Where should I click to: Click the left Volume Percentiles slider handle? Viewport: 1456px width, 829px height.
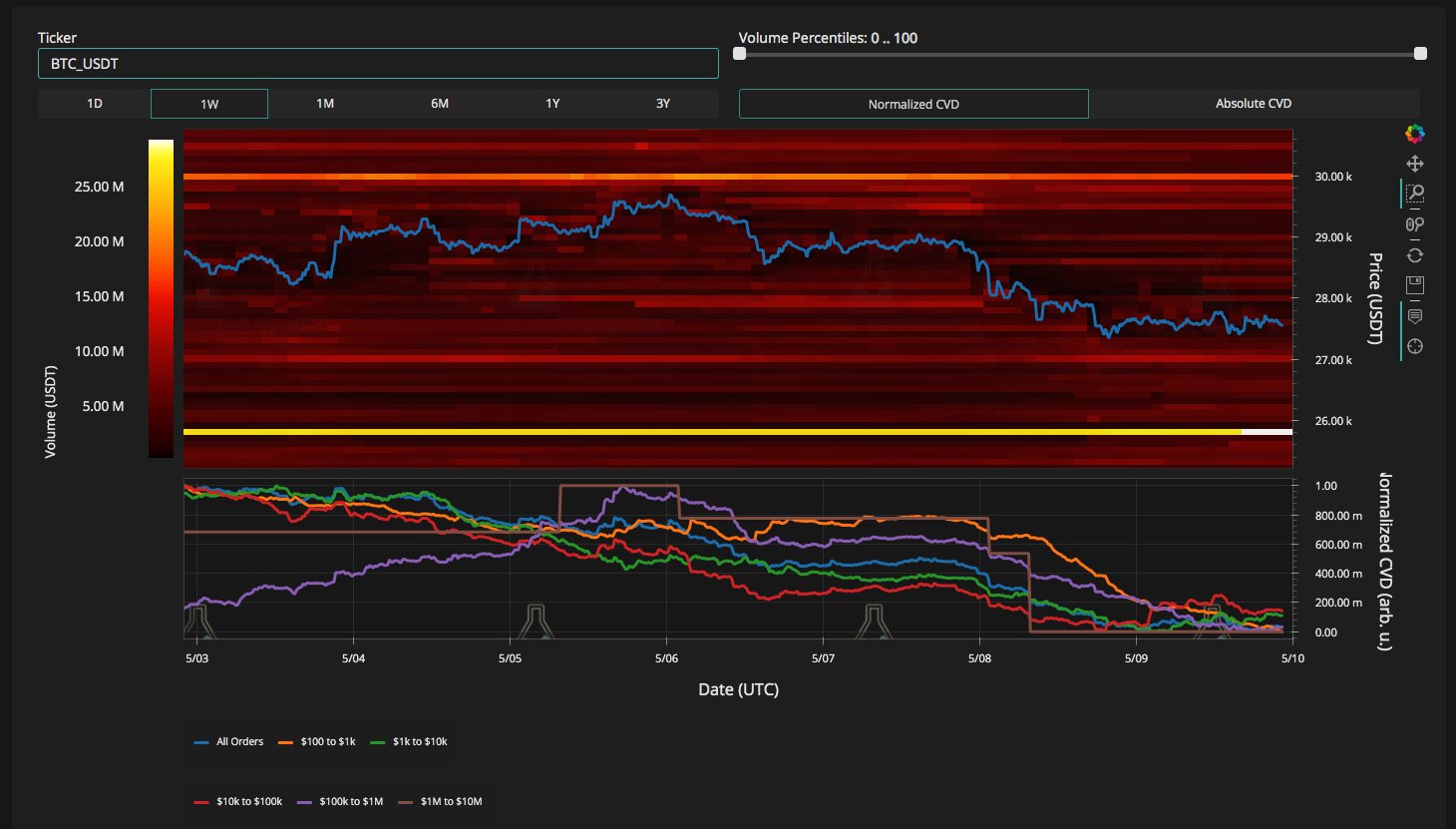click(739, 55)
